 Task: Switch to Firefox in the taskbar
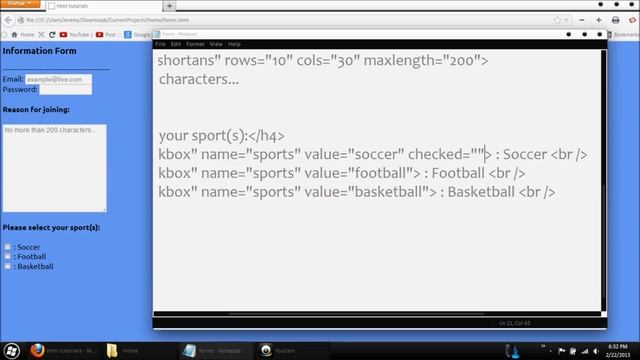(x=62, y=351)
